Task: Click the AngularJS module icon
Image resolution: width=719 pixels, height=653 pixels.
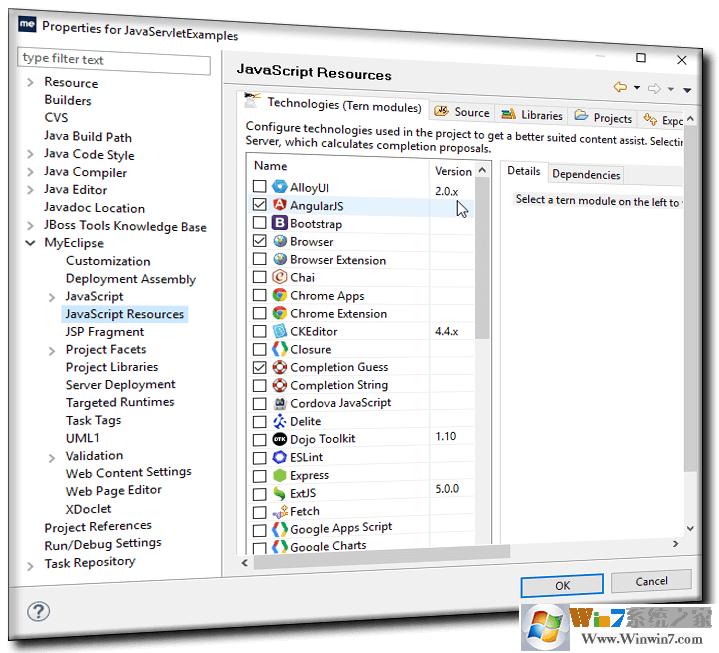Action: [280, 206]
